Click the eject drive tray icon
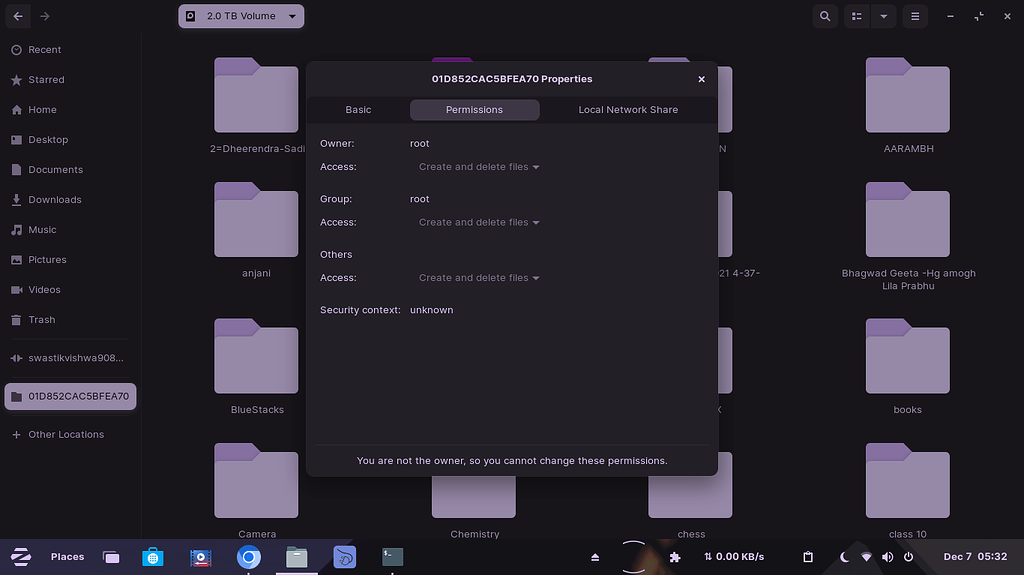The width and height of the screenshot is (1024, 575). point(595,557)
